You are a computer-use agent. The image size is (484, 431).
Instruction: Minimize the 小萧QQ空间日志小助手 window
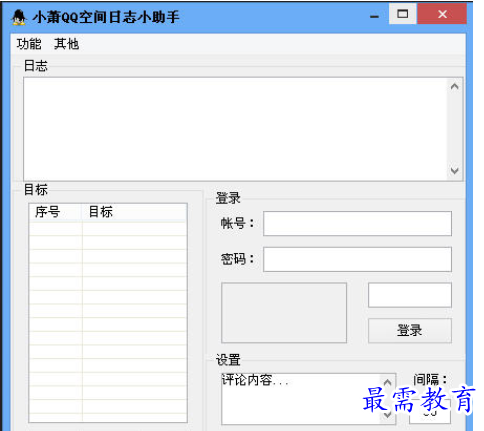(375, 15)
